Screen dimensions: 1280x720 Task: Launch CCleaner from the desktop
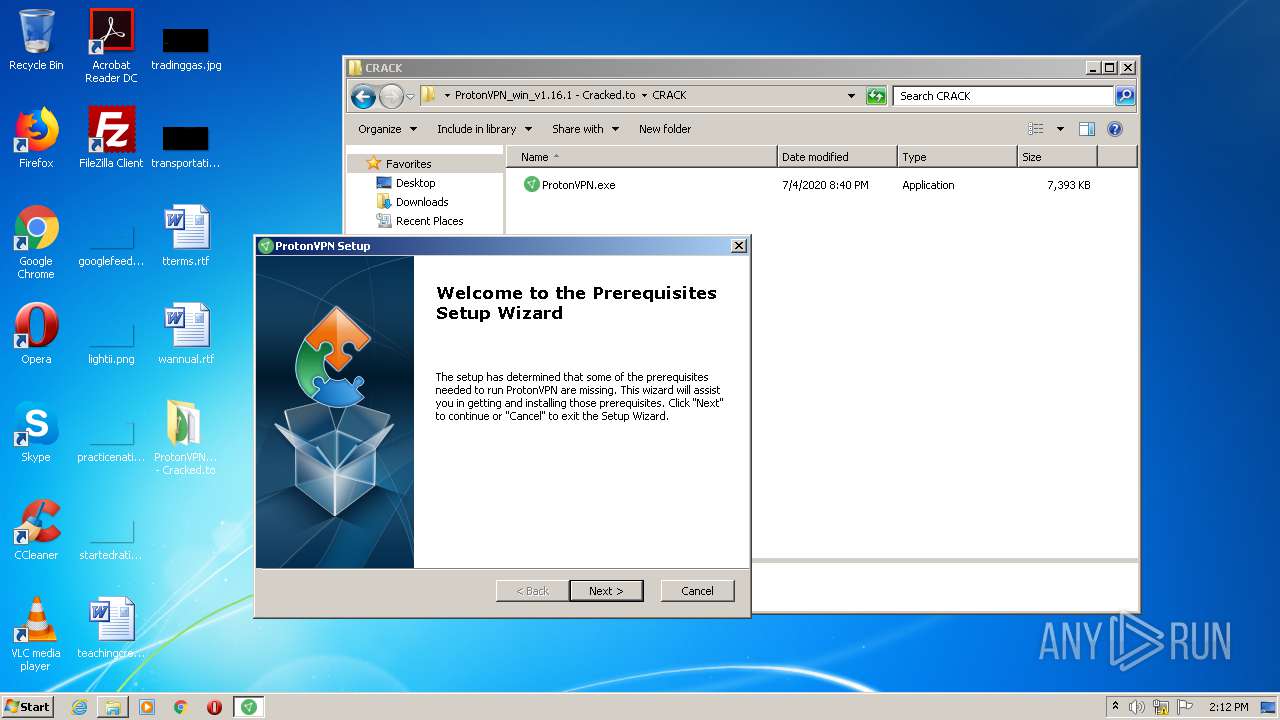(36, 530)
